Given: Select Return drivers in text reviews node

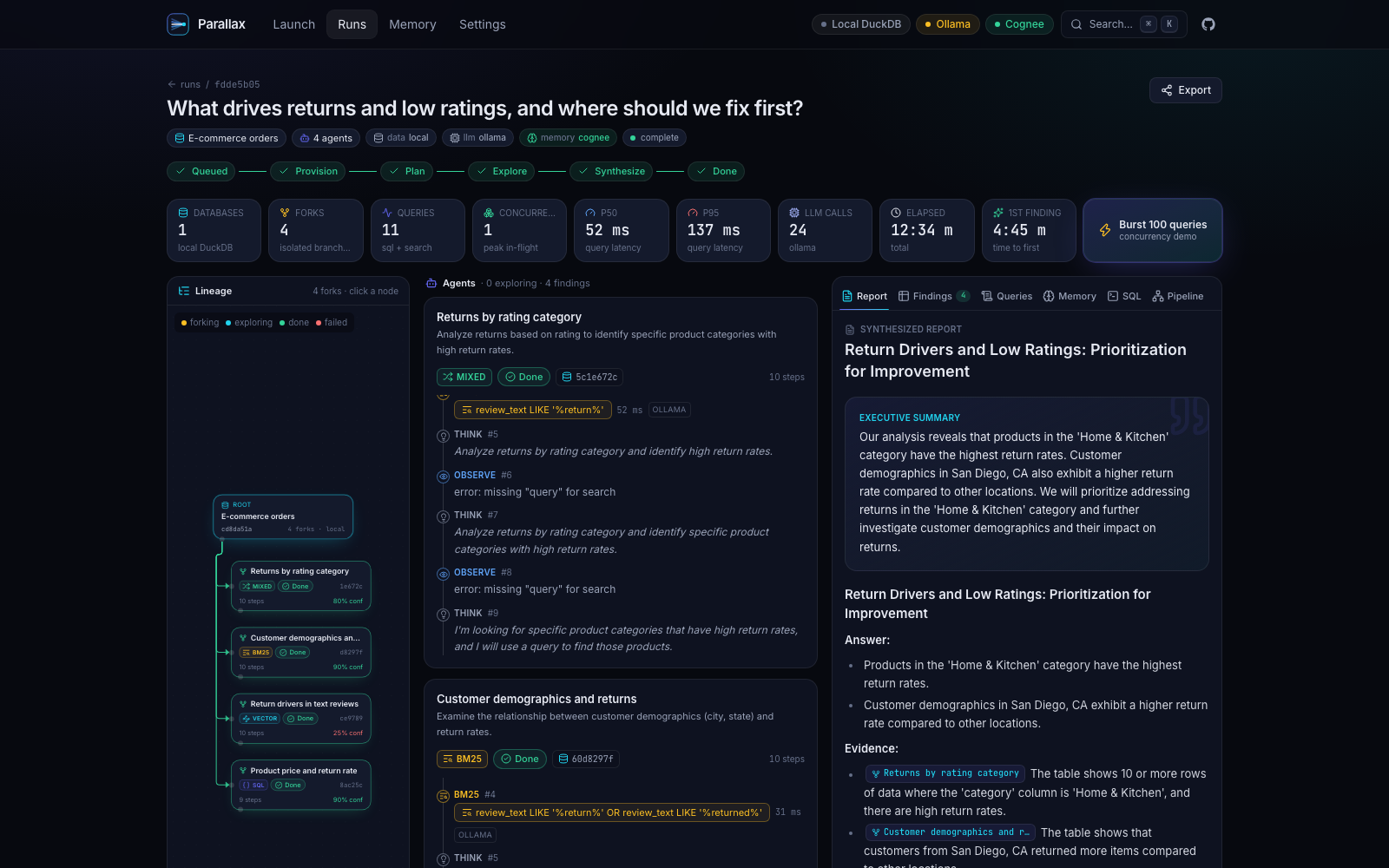Looking at the screenshot, I should [301, 718].
